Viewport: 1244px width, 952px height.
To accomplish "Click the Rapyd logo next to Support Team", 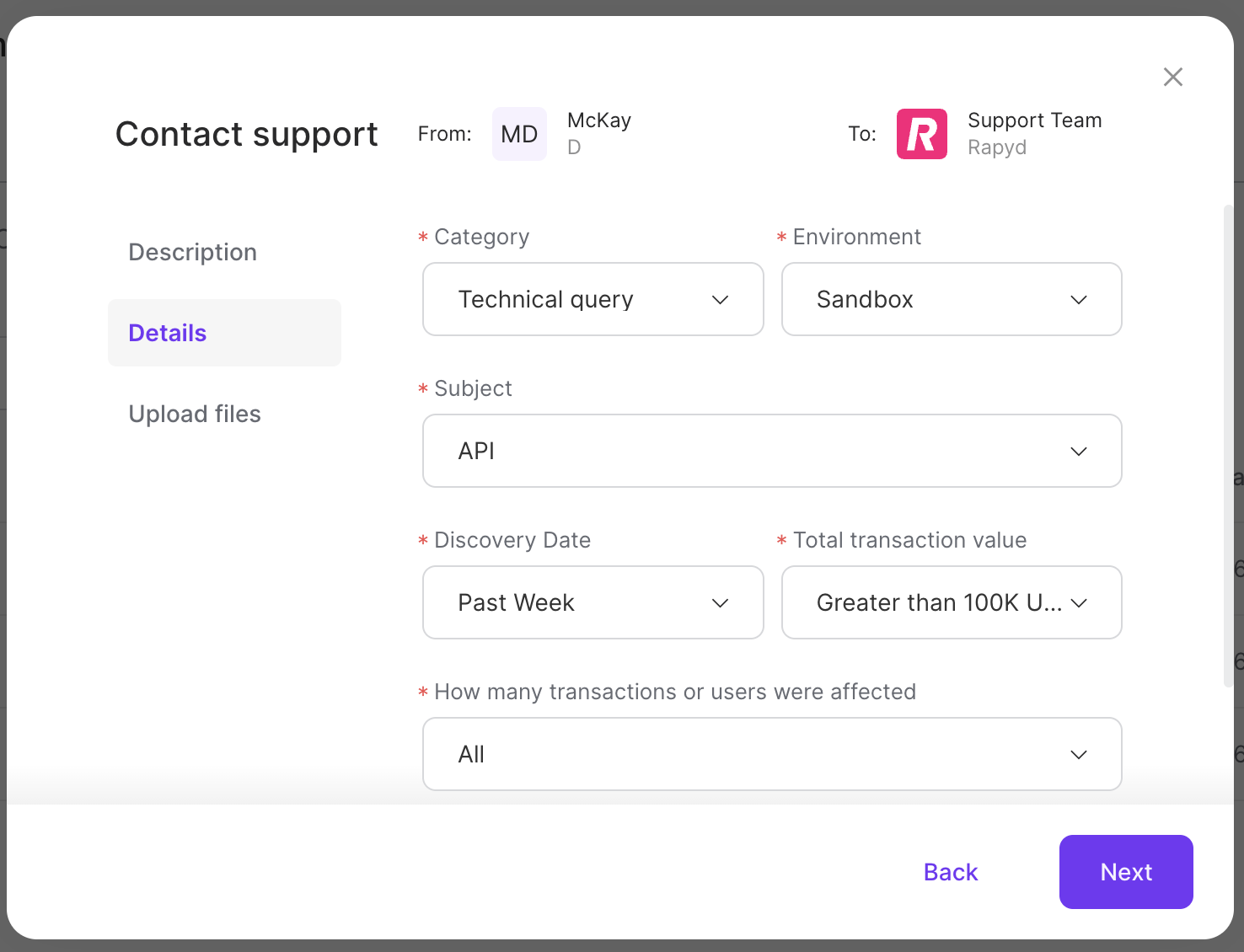I will [921, 133].
